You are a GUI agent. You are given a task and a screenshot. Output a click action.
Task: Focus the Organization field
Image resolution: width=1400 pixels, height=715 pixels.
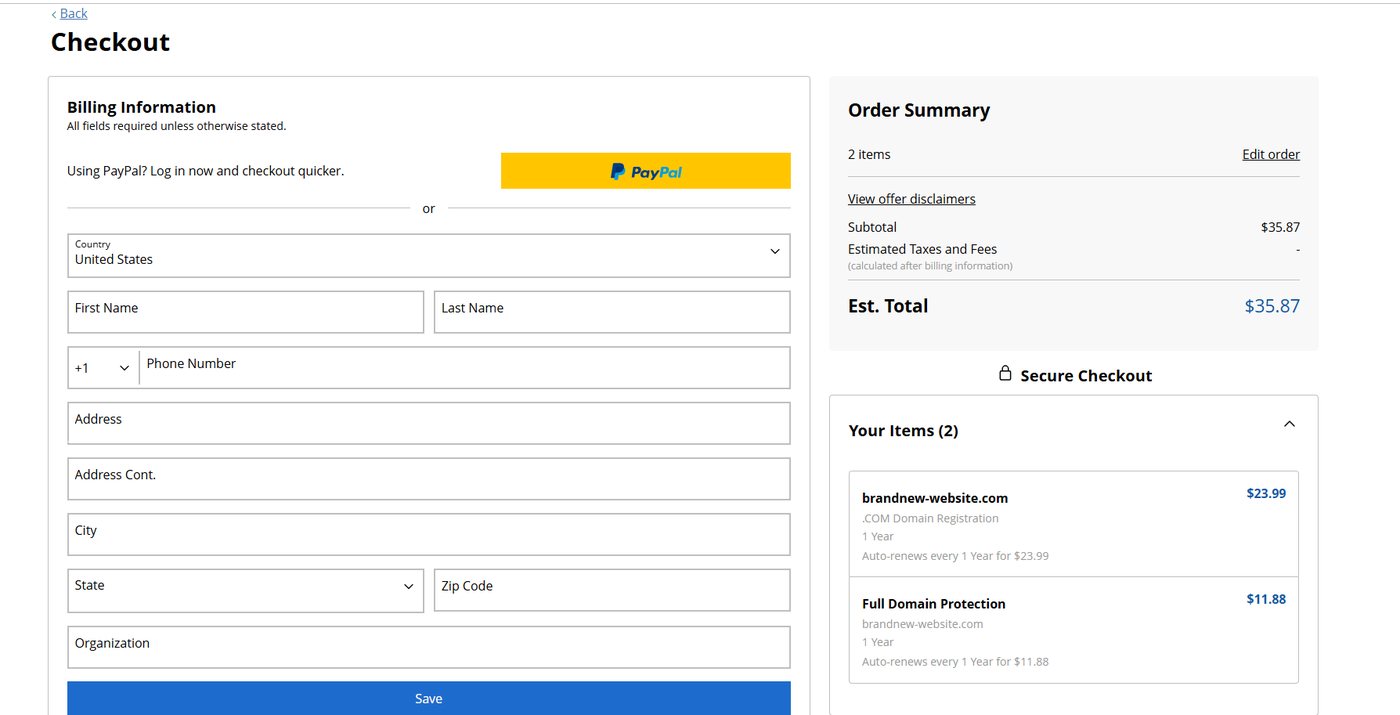[428, 647]
